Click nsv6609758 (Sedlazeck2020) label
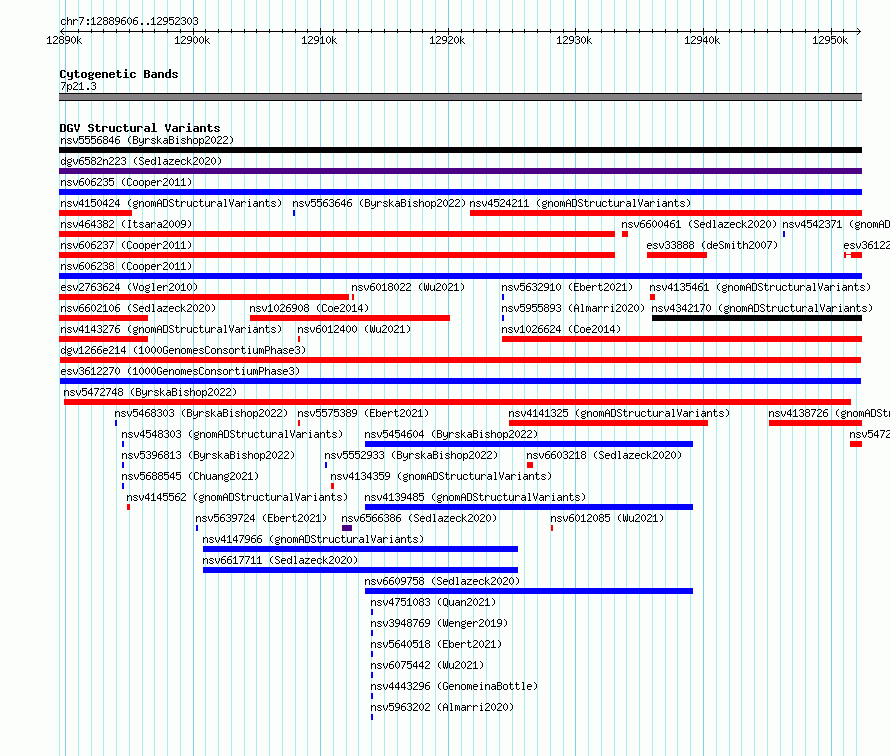The height and width of the screenshot is (756, 890). click(x=442, y=581)
